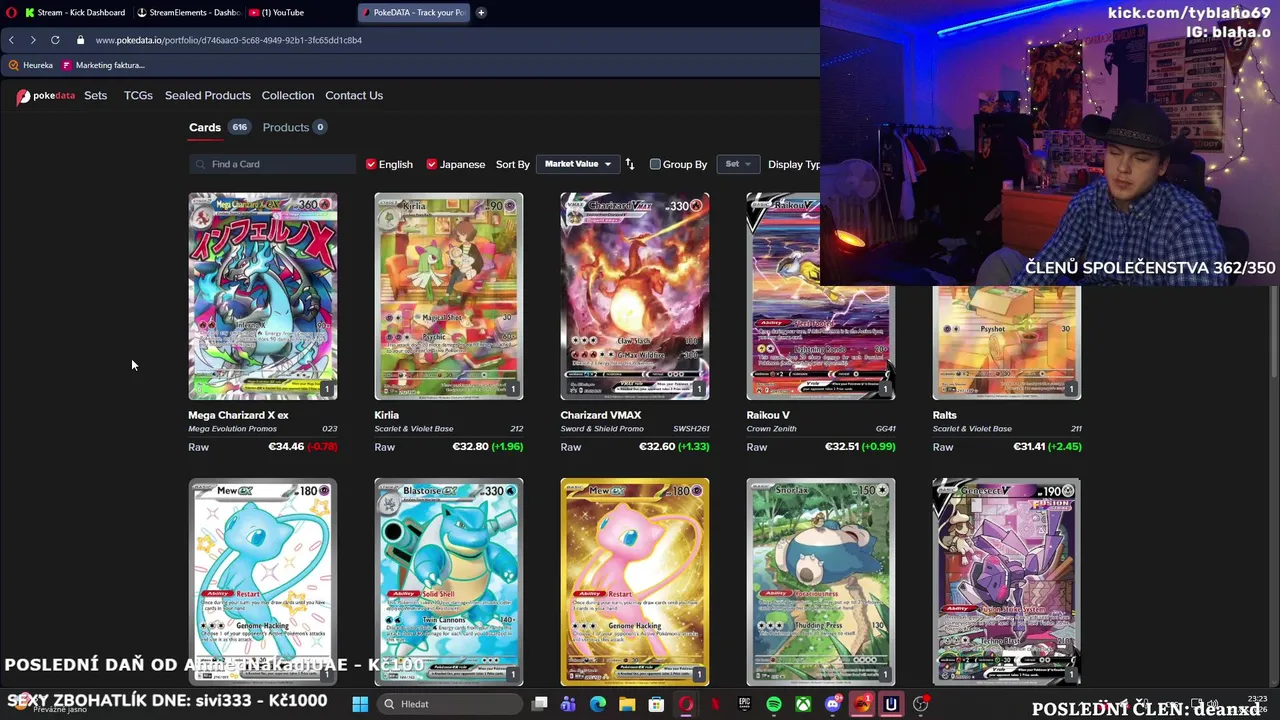Launch Microsoft Edge from the taskbar
This screenshot has width=1280, height=720.
coord(598,704)
